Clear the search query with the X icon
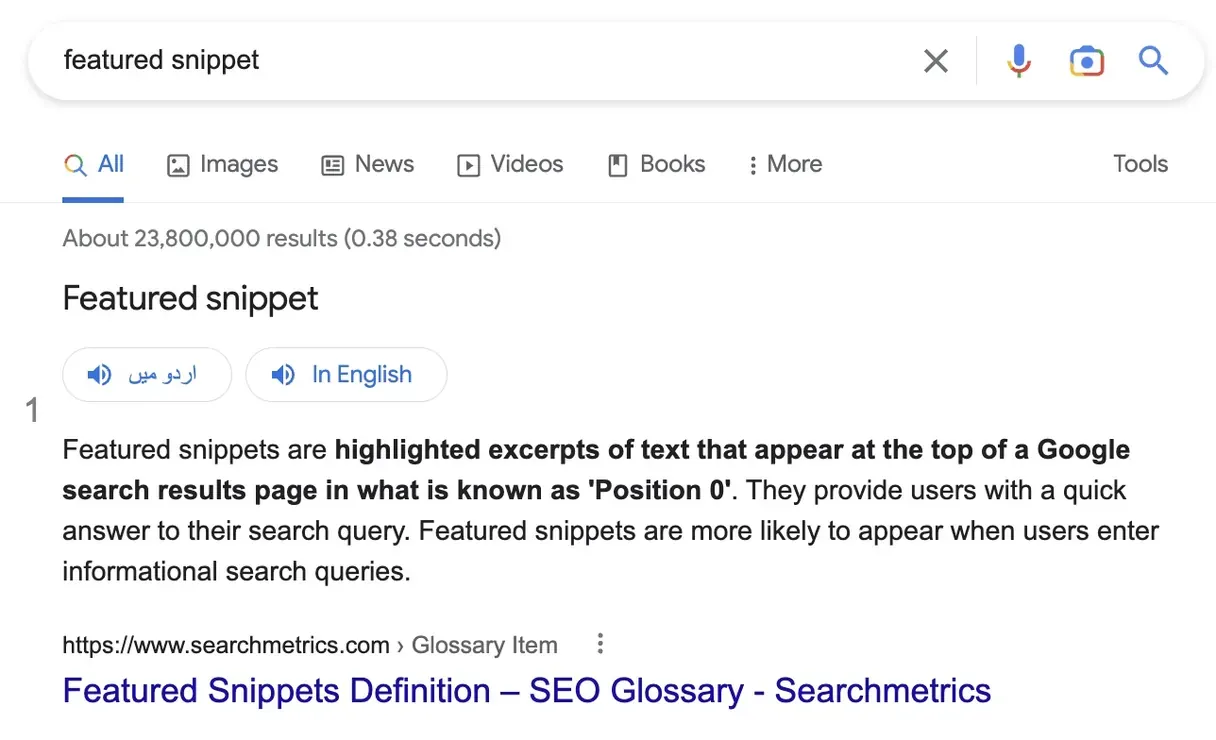Viewport: 1216px width, 740px height. [936, 61]
